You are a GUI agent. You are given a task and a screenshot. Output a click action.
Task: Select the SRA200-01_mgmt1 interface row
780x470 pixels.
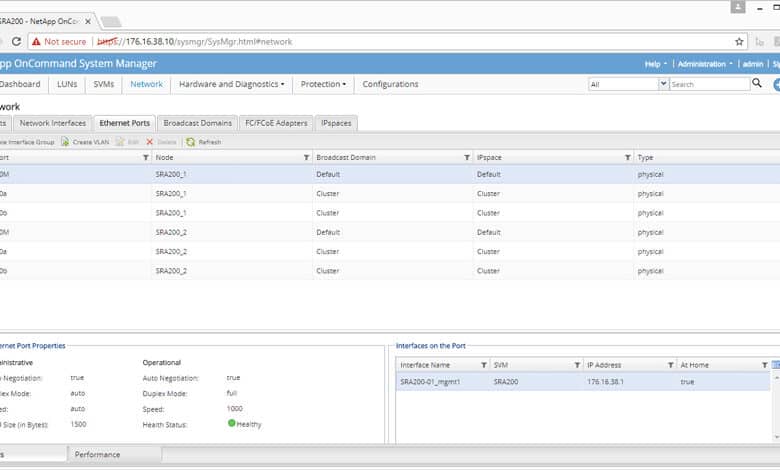583,382
